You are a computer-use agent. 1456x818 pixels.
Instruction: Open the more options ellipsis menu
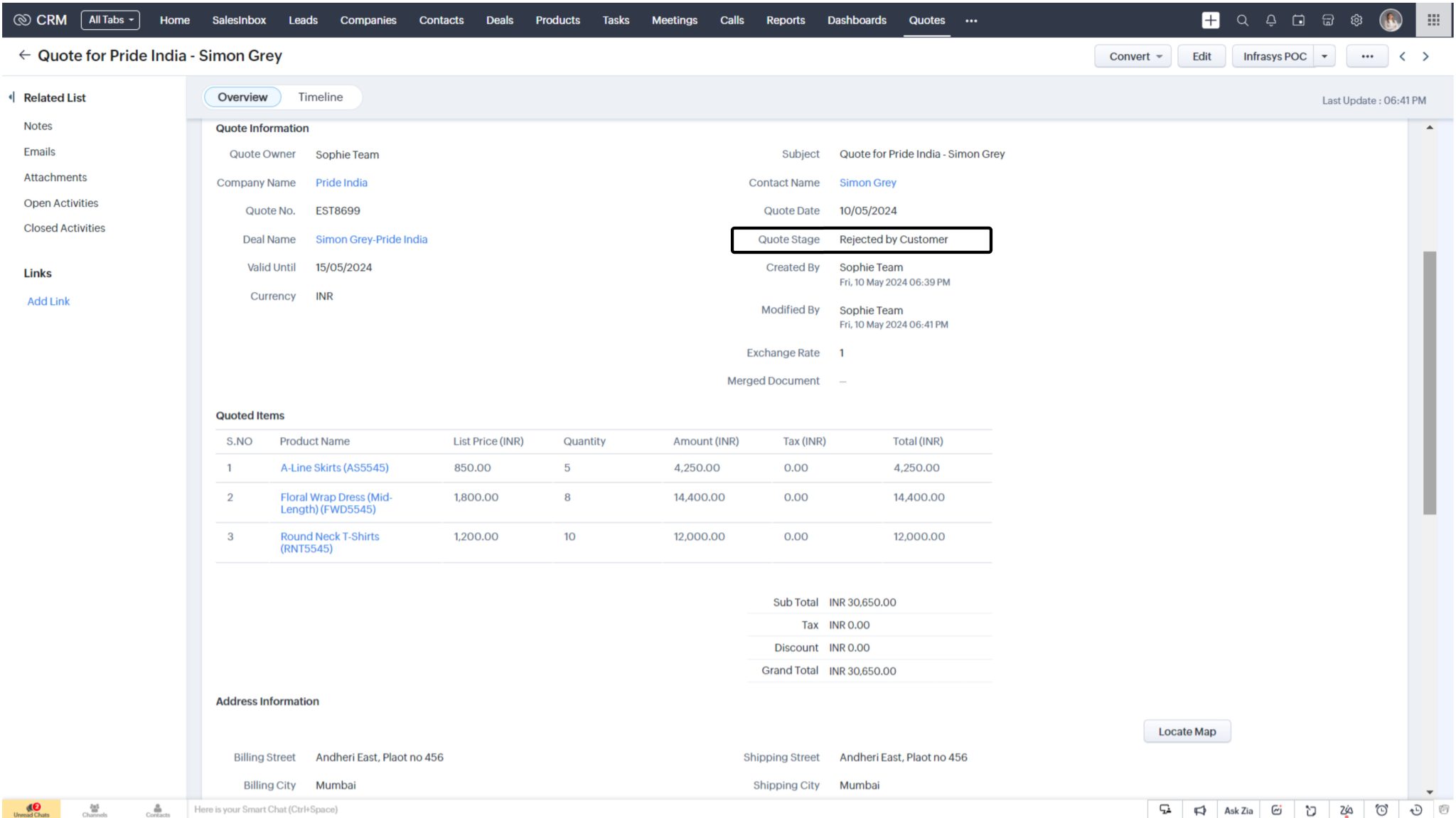pos(1366,55)
